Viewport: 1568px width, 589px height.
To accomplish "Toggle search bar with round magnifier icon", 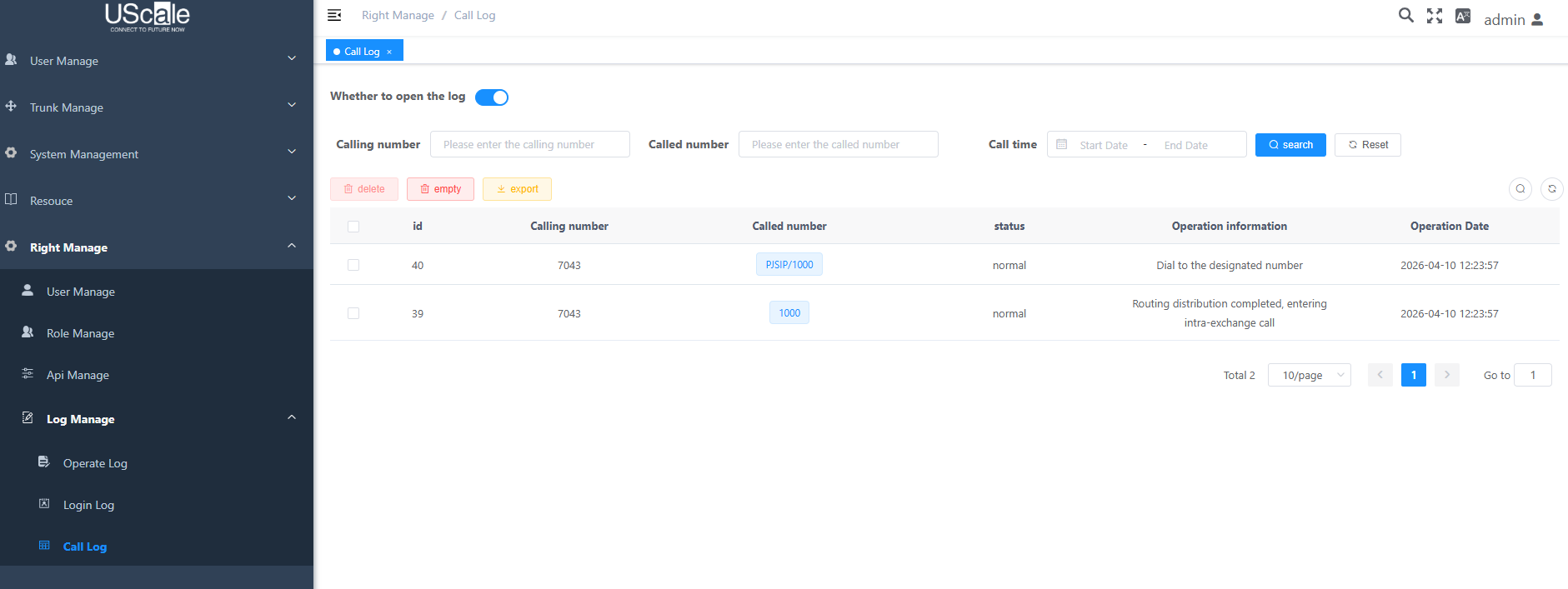I will (1520, 189).
